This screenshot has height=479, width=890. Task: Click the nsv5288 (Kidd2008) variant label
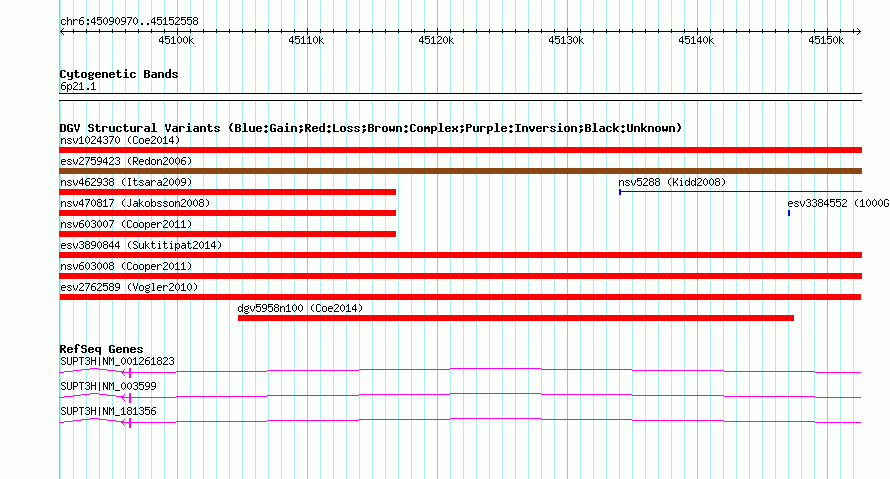coord(672,182)
